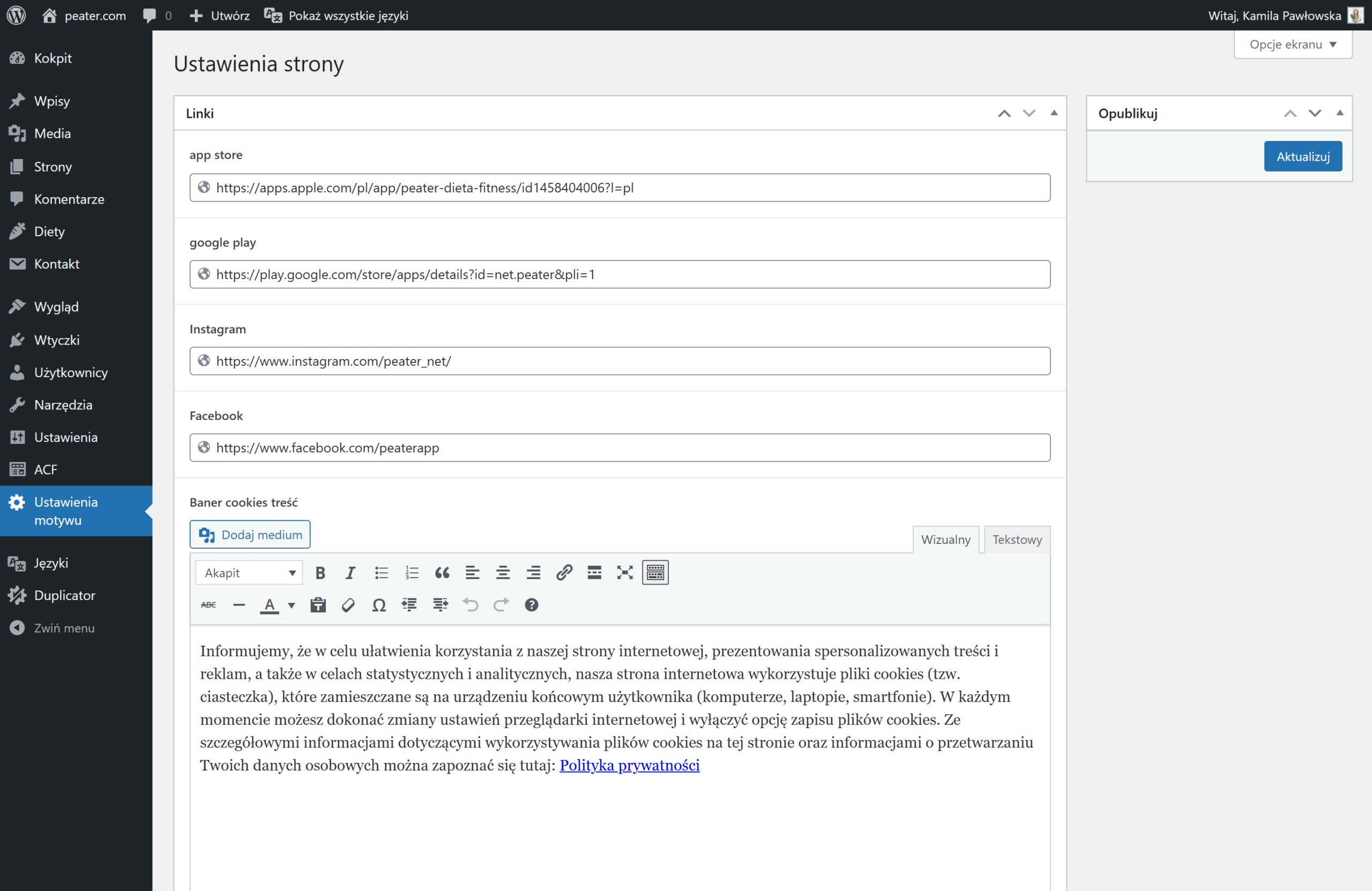
Task: Click the editor undo arrow
Action: (471, 604)
